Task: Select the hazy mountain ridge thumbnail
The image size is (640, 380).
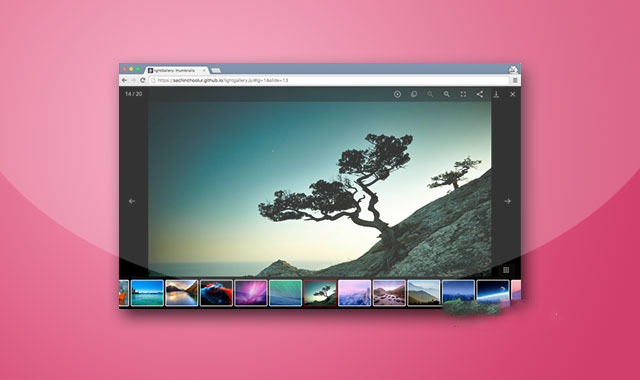Action: click(x=424, y=293)
